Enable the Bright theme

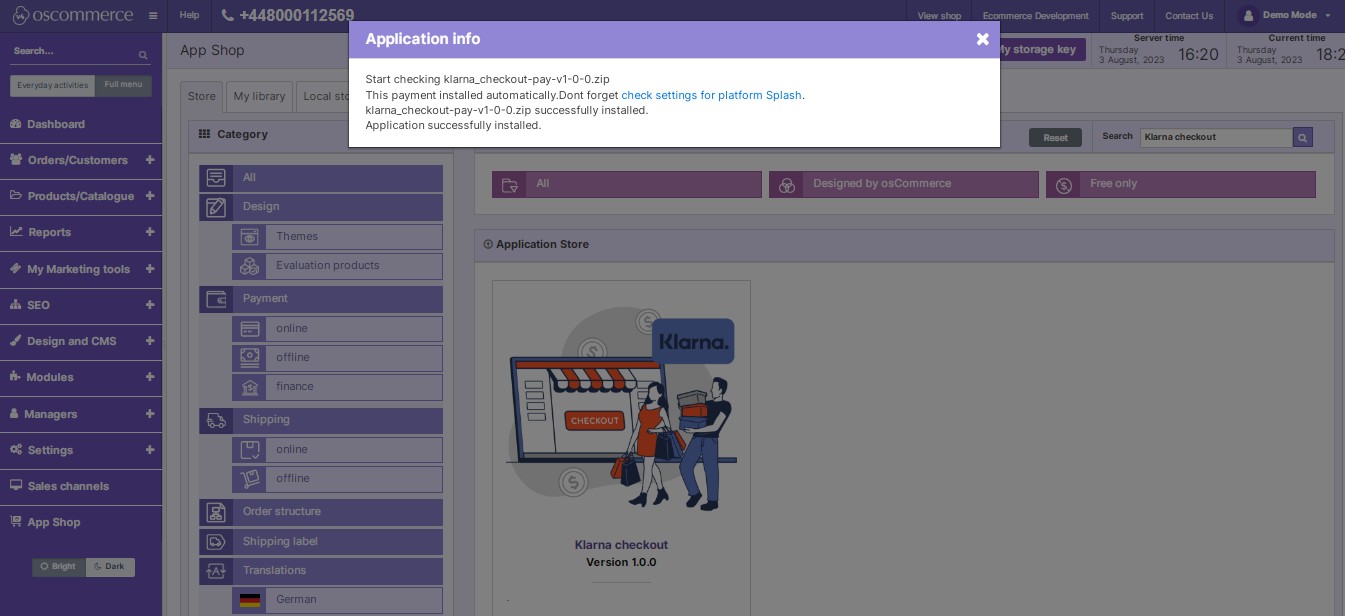tap(59, 567)
